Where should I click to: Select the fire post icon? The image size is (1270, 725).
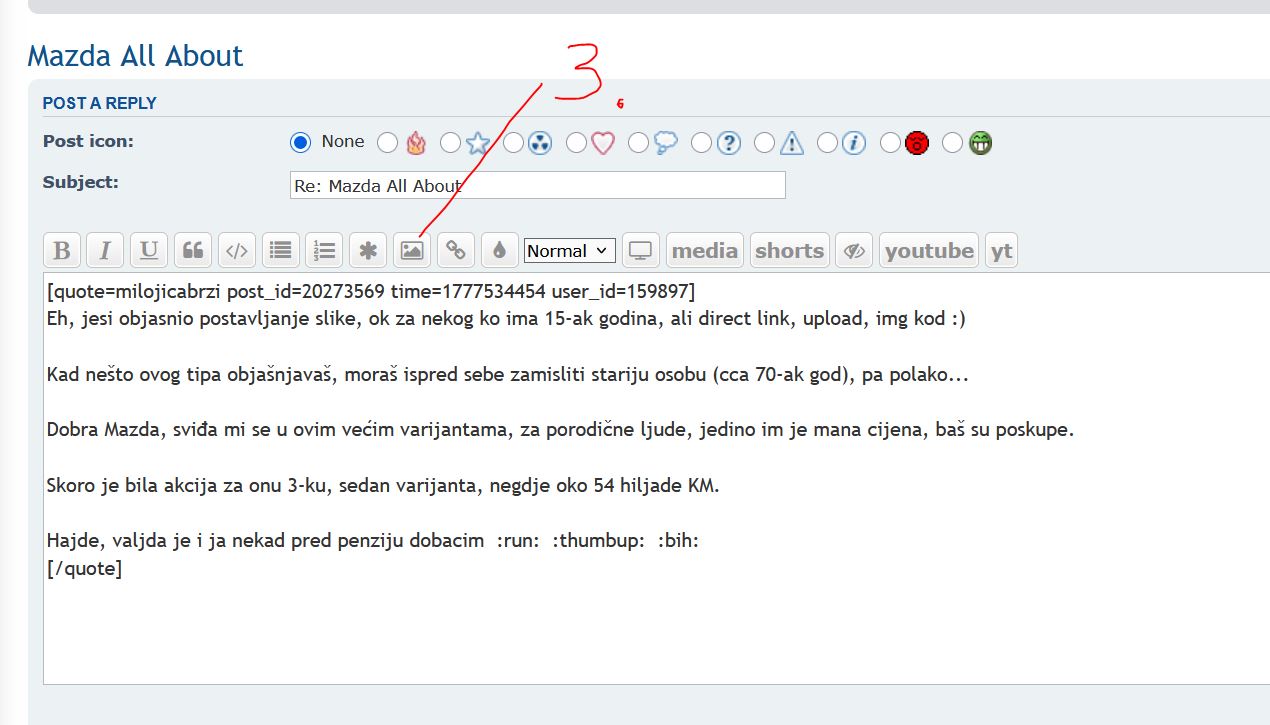point(387,143)
